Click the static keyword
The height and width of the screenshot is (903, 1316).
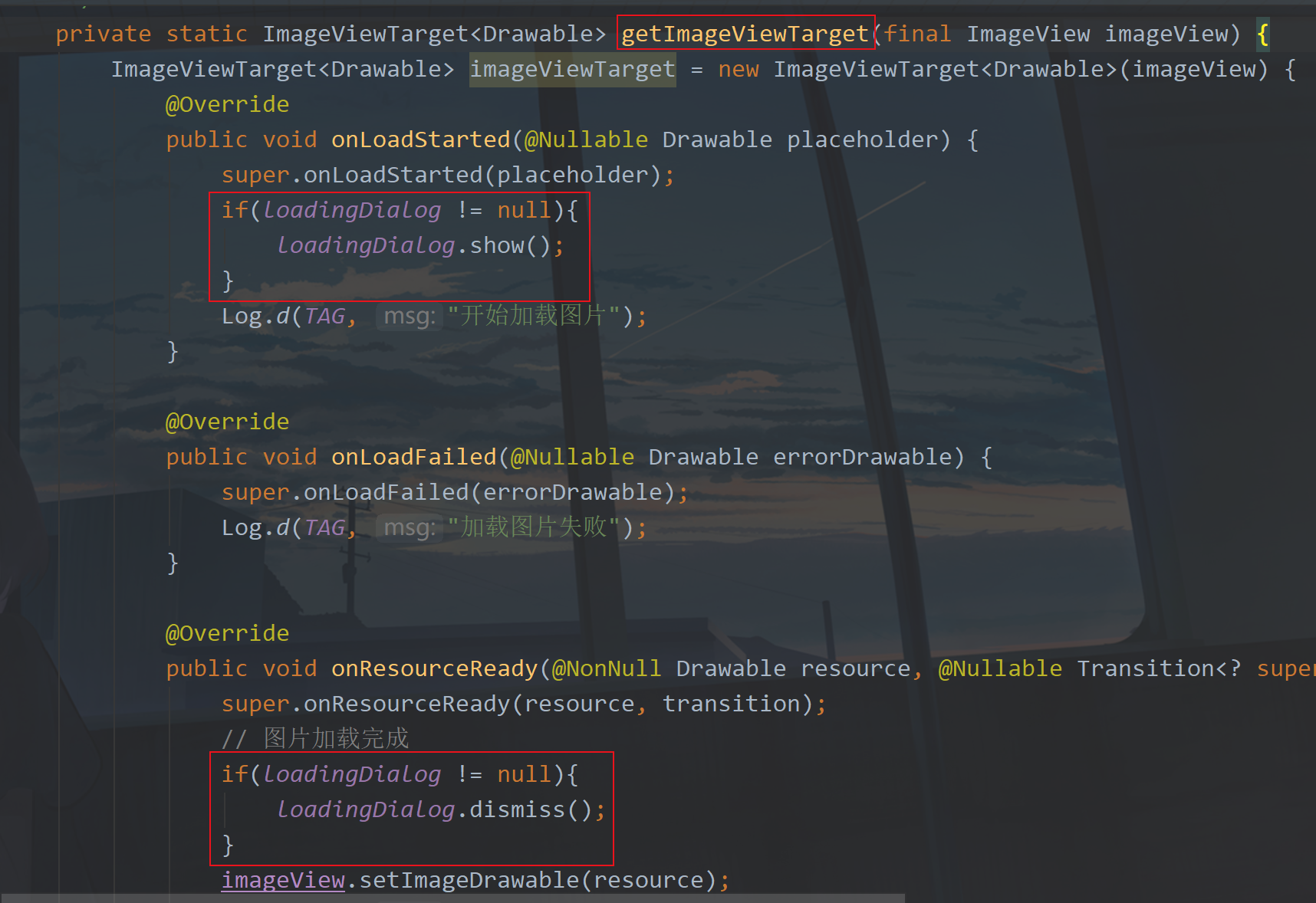(x=207, y=34)
